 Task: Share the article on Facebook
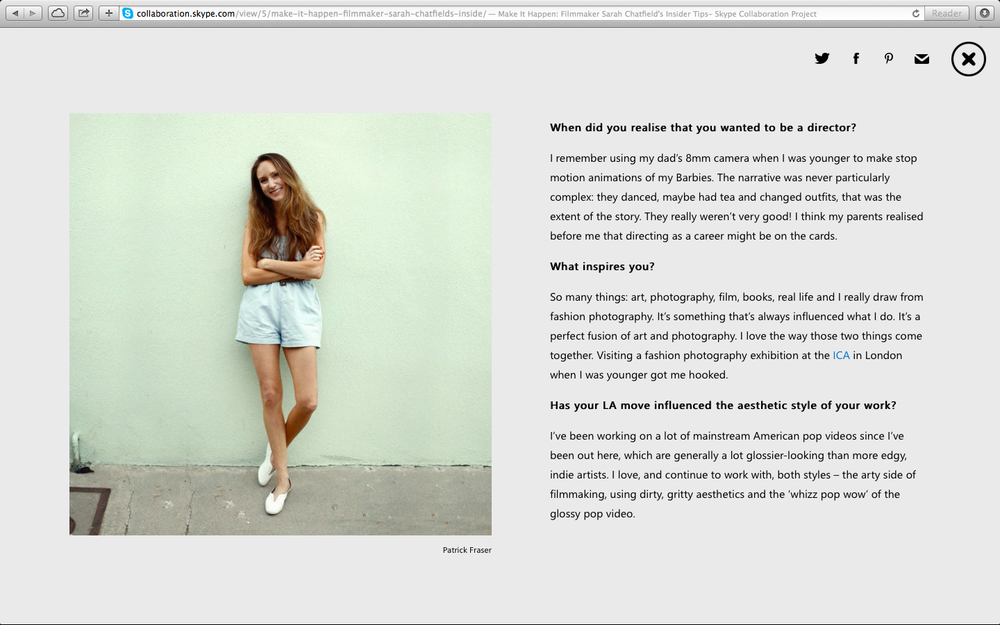pos(856,58)
